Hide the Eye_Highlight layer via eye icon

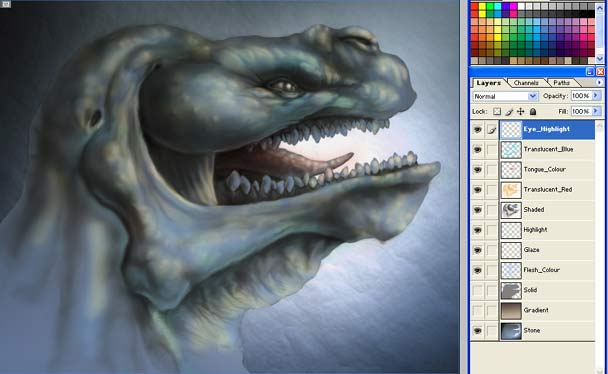[477, 129]
